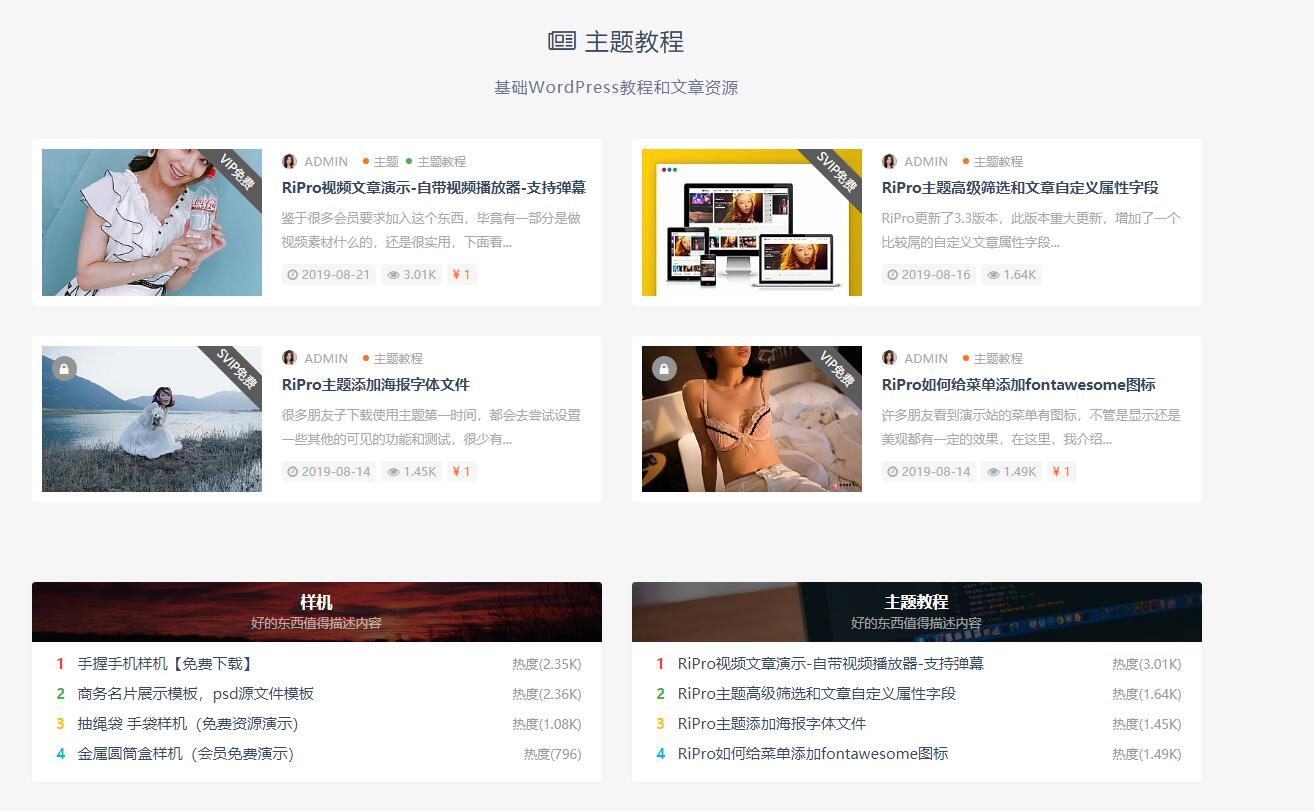This screenshot has width=1314, height=811.
Task: Open 手握手机样机【免费下载】 in ranking list
Action: [165, 664]
